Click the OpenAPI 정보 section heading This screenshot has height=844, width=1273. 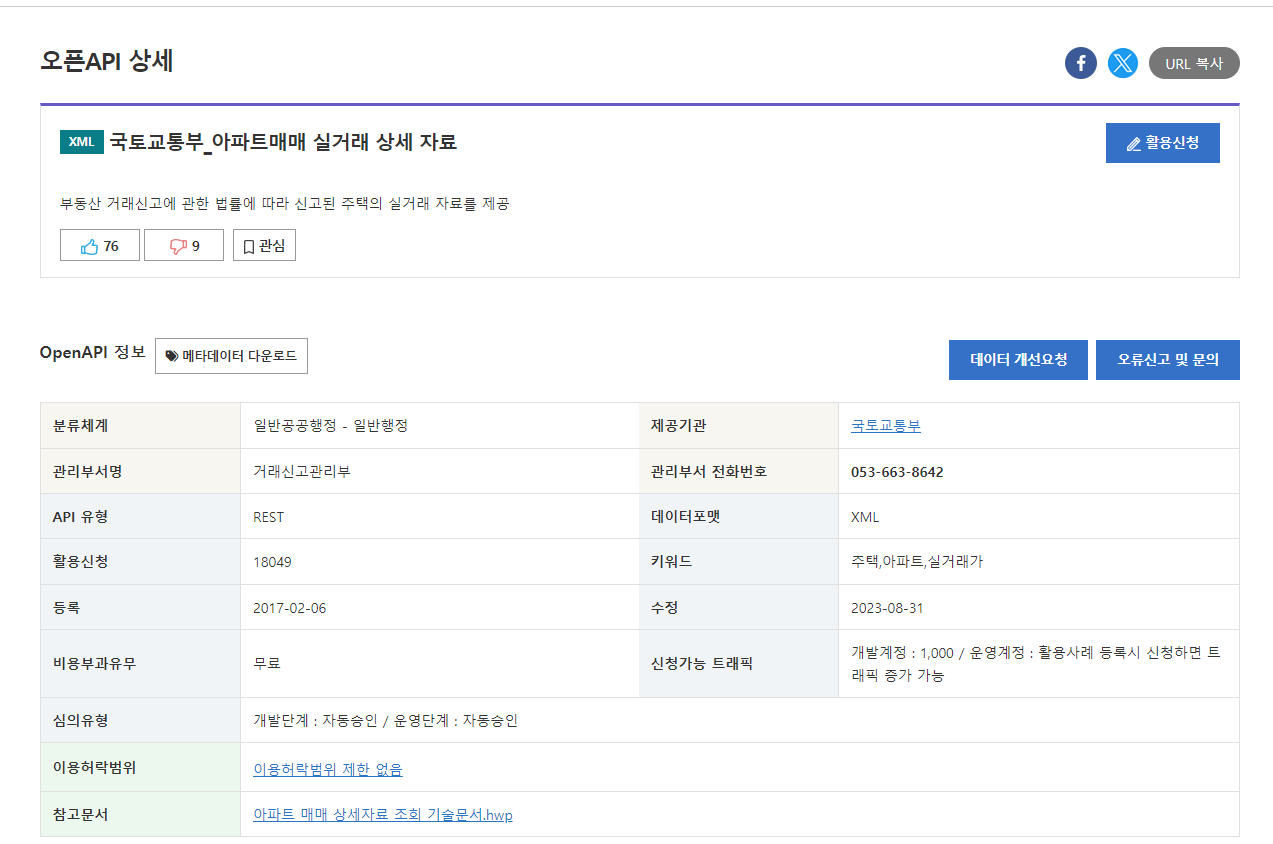click(x=92, y=352)
